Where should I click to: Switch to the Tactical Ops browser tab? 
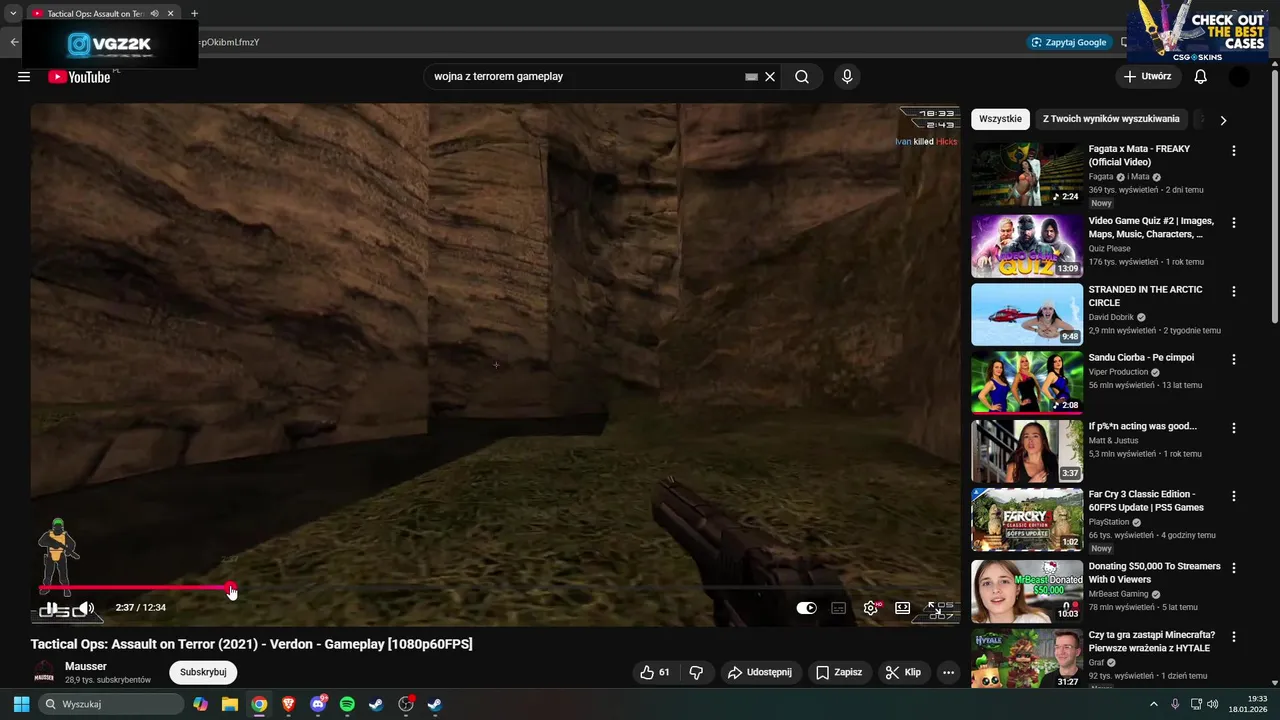click(x=102, y=14)
